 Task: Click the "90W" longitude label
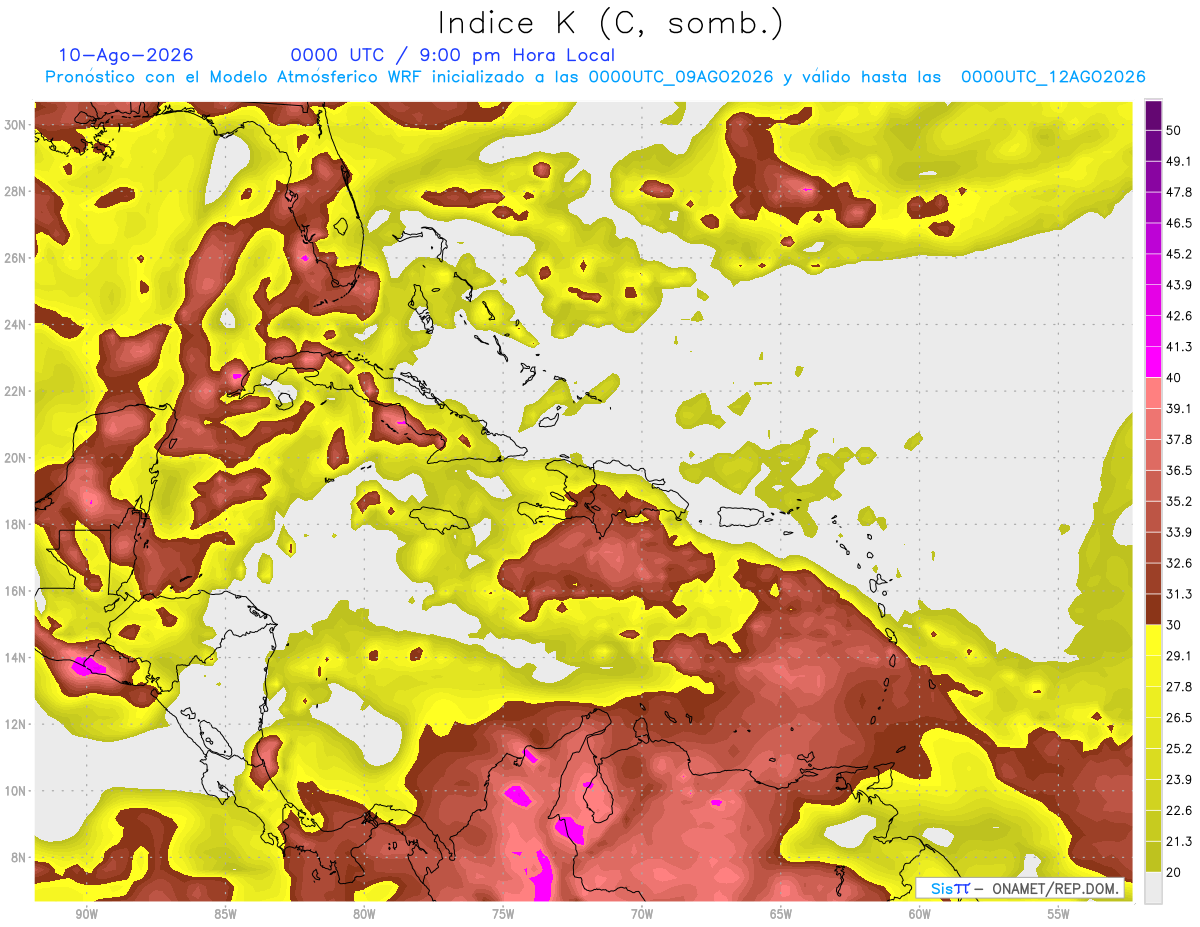click(x=86, y=914)
